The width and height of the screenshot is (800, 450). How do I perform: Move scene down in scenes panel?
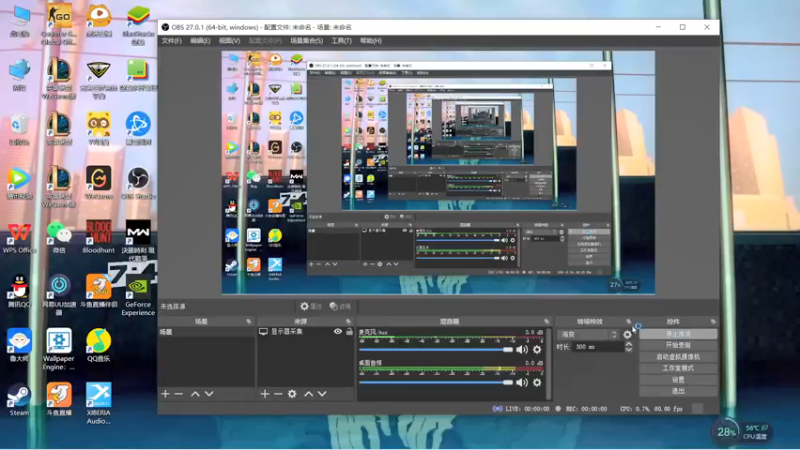(209, 394)
